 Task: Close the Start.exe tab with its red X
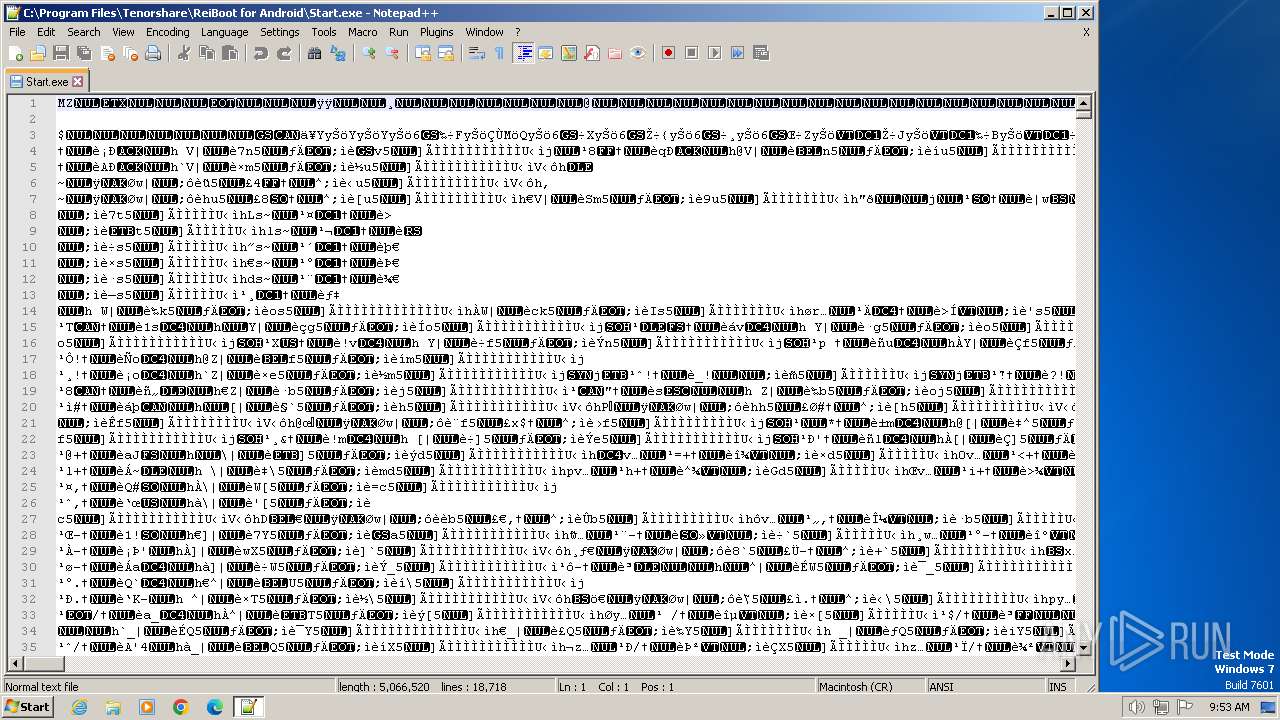point(77,81)
